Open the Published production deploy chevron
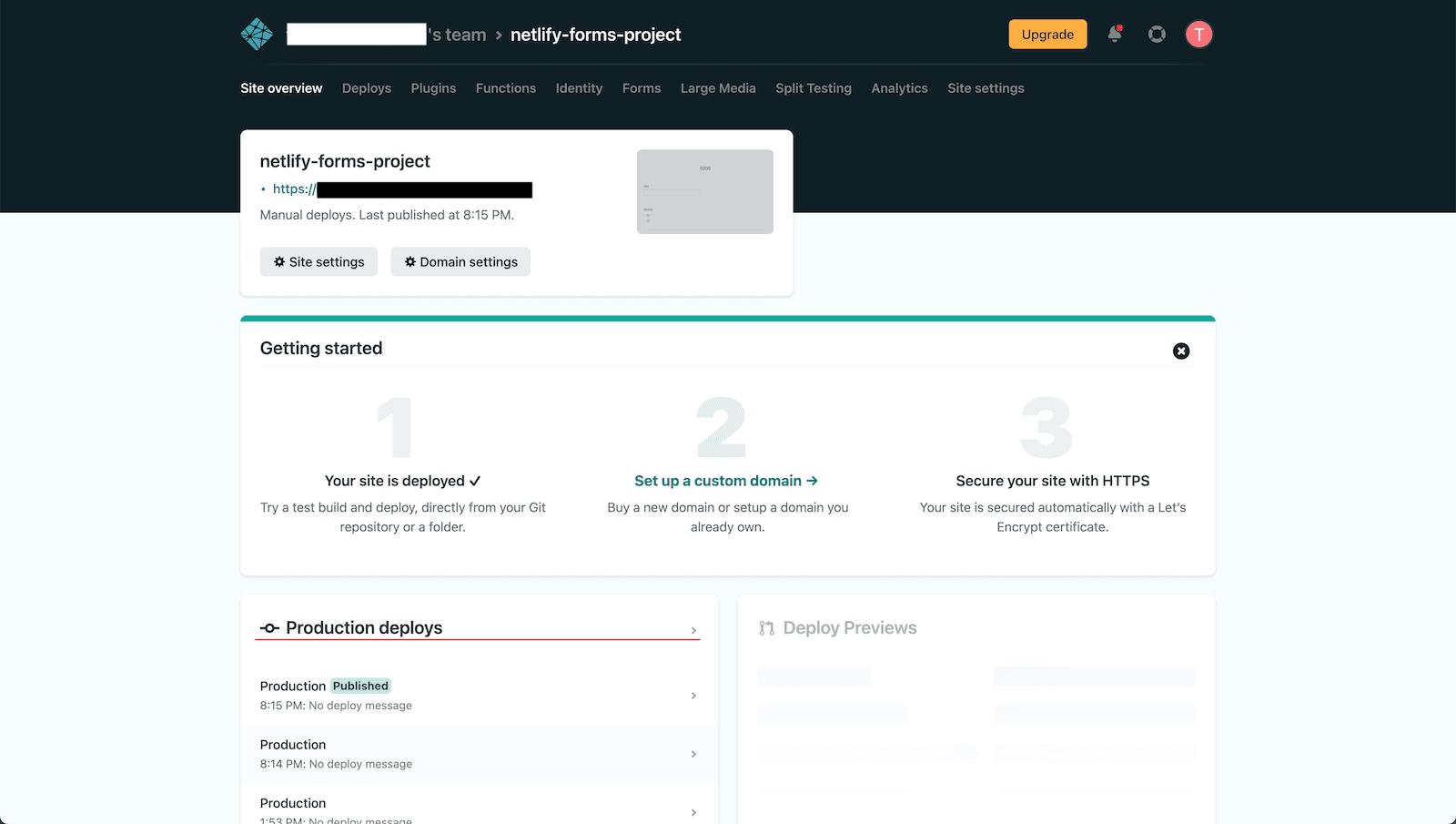Viewport: 1456px width, 824px height. (693, 696)
